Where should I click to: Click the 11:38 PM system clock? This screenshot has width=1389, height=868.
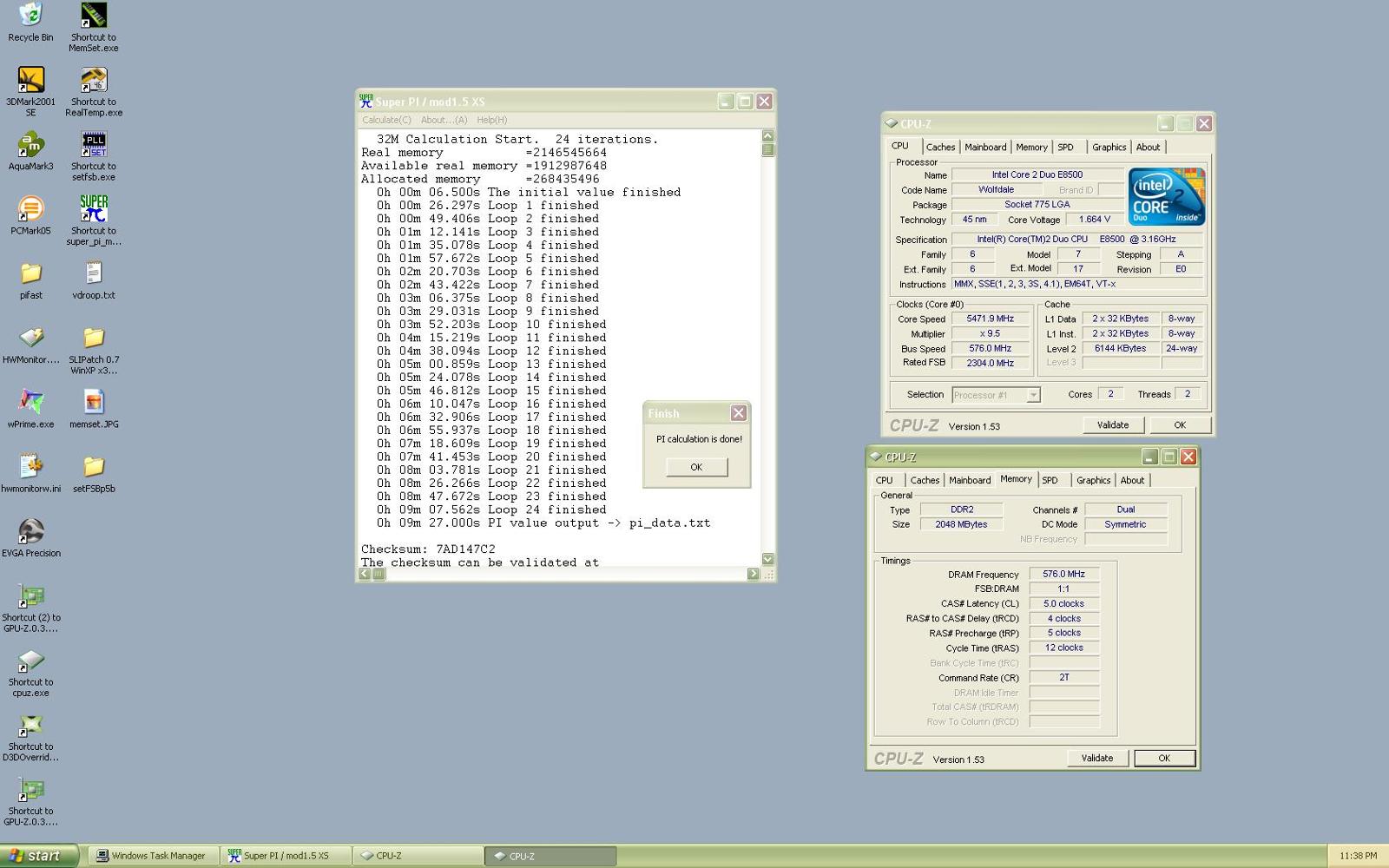click(x=1358, y=856)
